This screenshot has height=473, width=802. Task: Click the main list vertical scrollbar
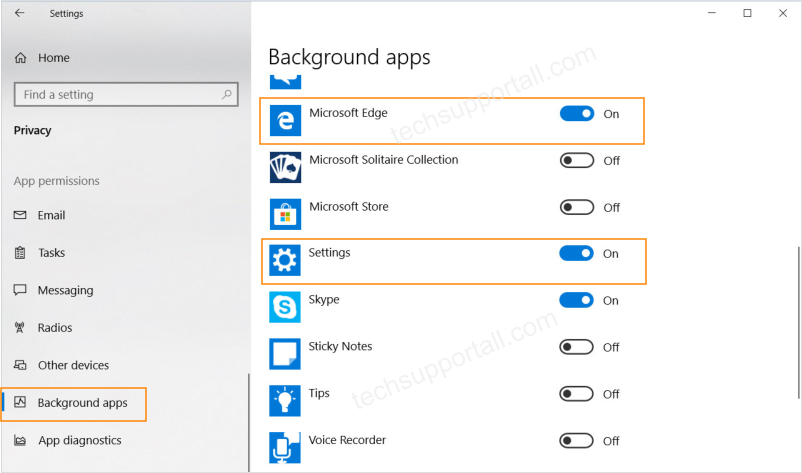798,322
